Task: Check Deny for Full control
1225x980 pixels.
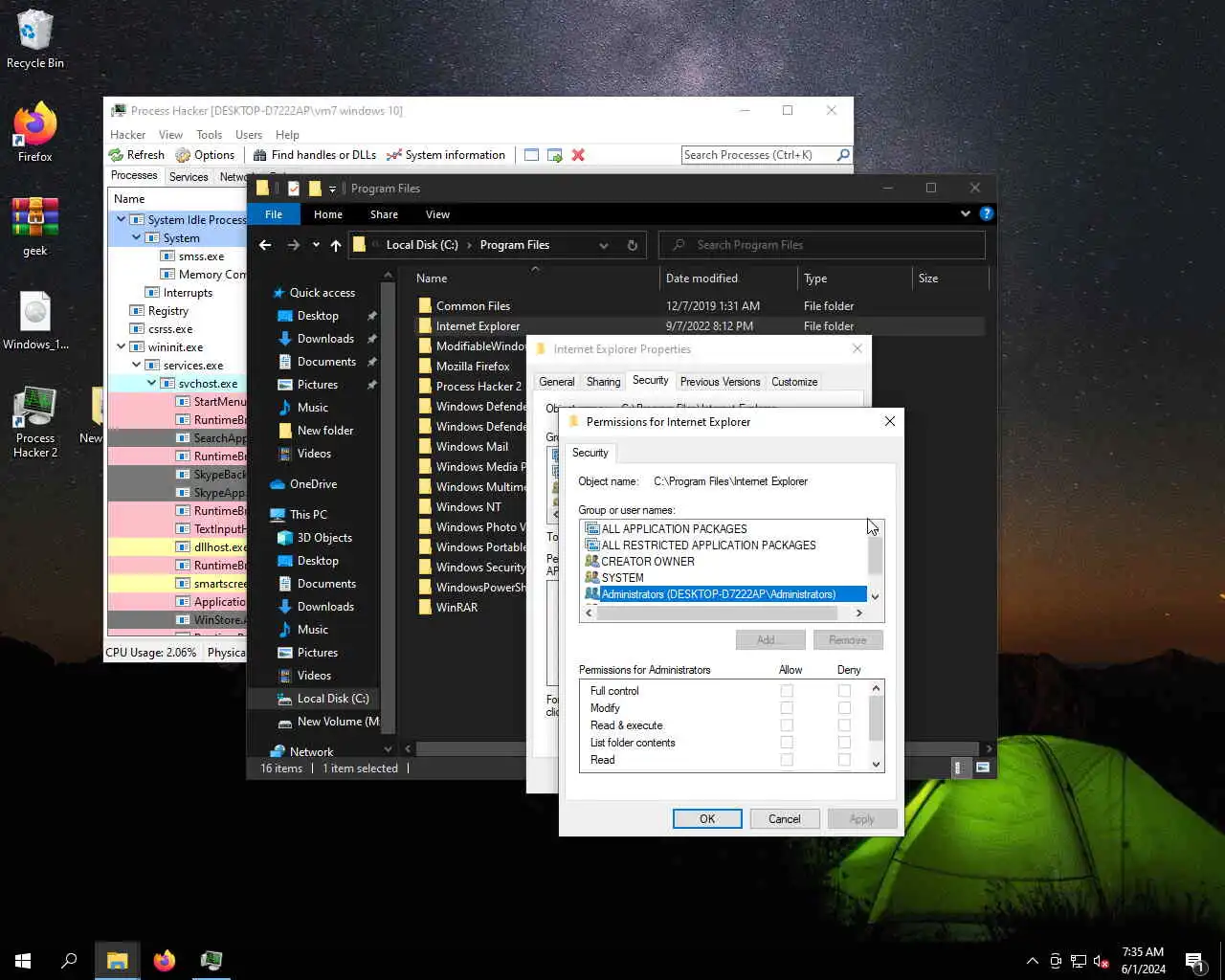Action: pyautogui.click(x=844, y=691)
